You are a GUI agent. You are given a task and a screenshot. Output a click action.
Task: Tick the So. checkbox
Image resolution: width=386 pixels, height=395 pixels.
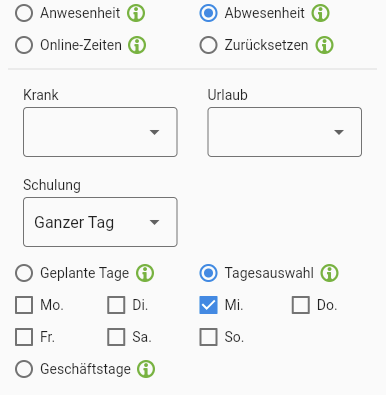[x=208, y=337]
